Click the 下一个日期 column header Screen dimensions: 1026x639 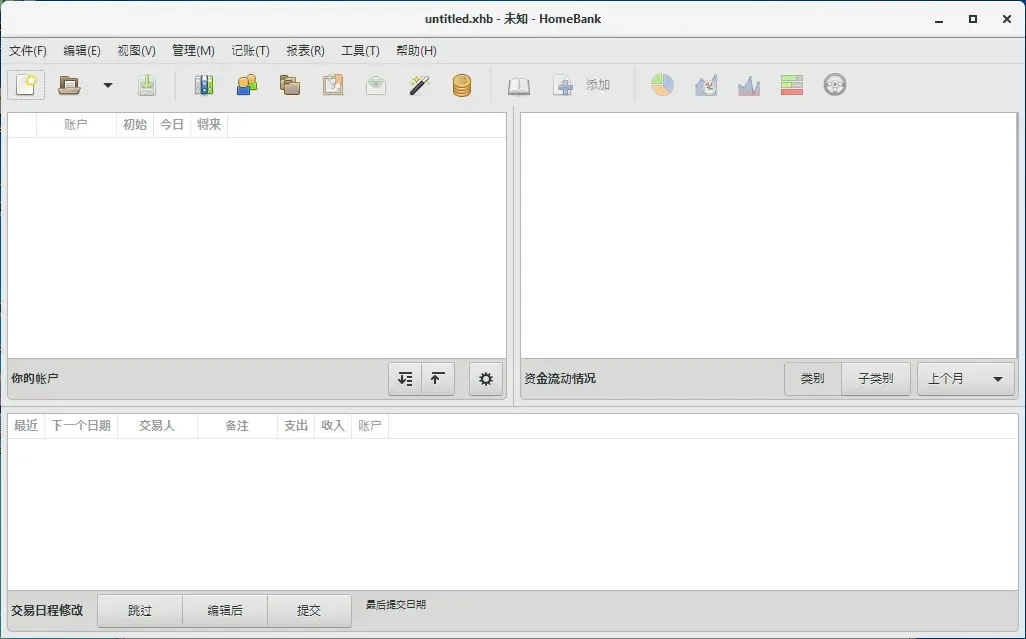(81, 426)
